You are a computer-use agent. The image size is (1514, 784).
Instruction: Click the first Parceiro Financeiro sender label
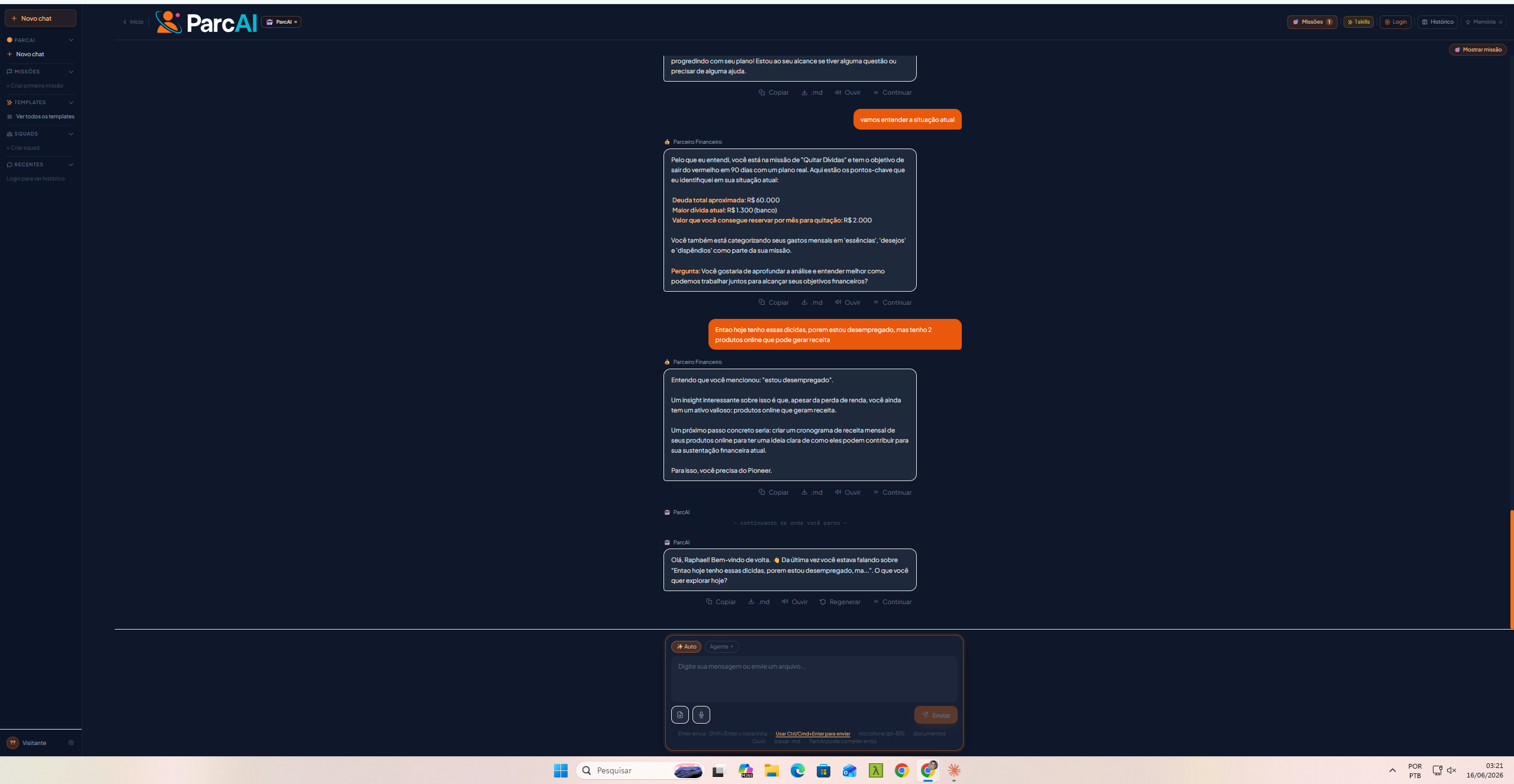tap(697, 142)
